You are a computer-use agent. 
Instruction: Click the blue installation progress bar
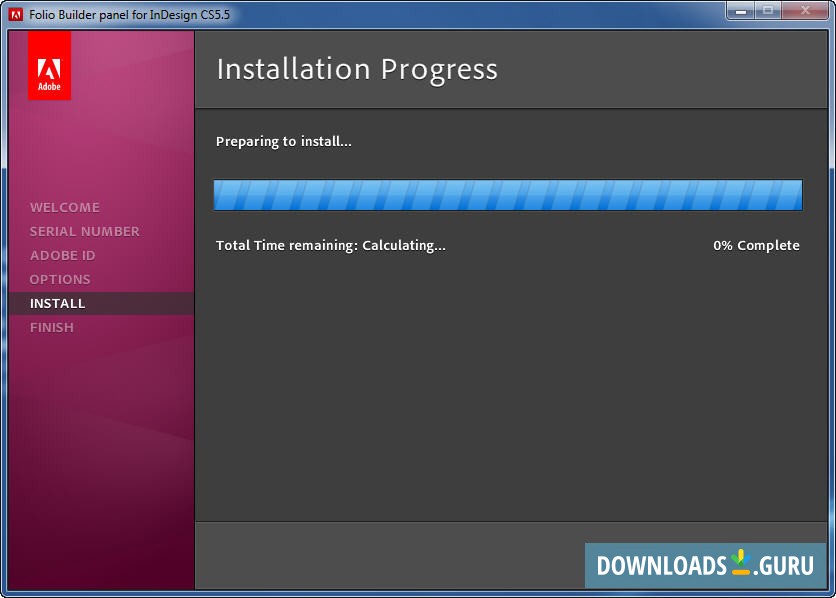507,195
